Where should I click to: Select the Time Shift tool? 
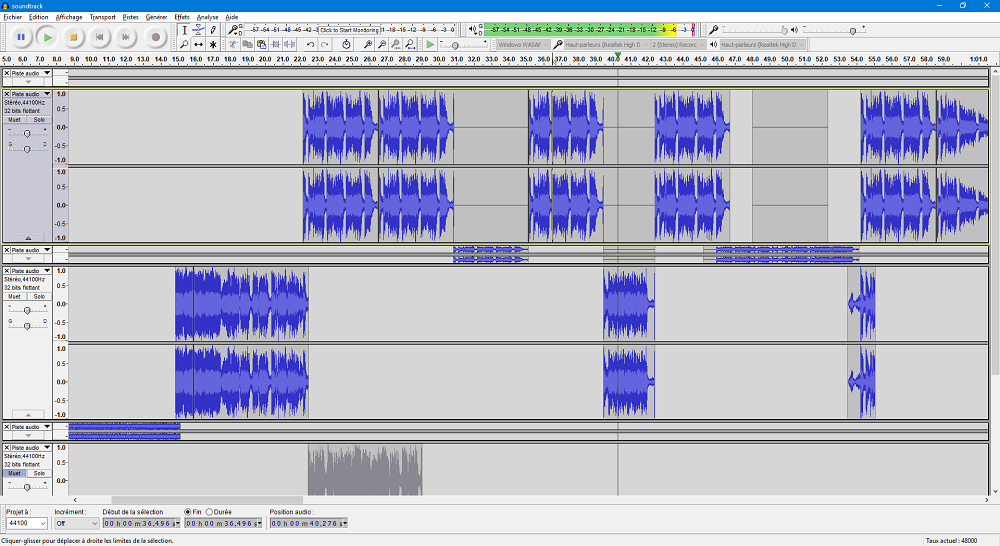[x=198, y=45]
